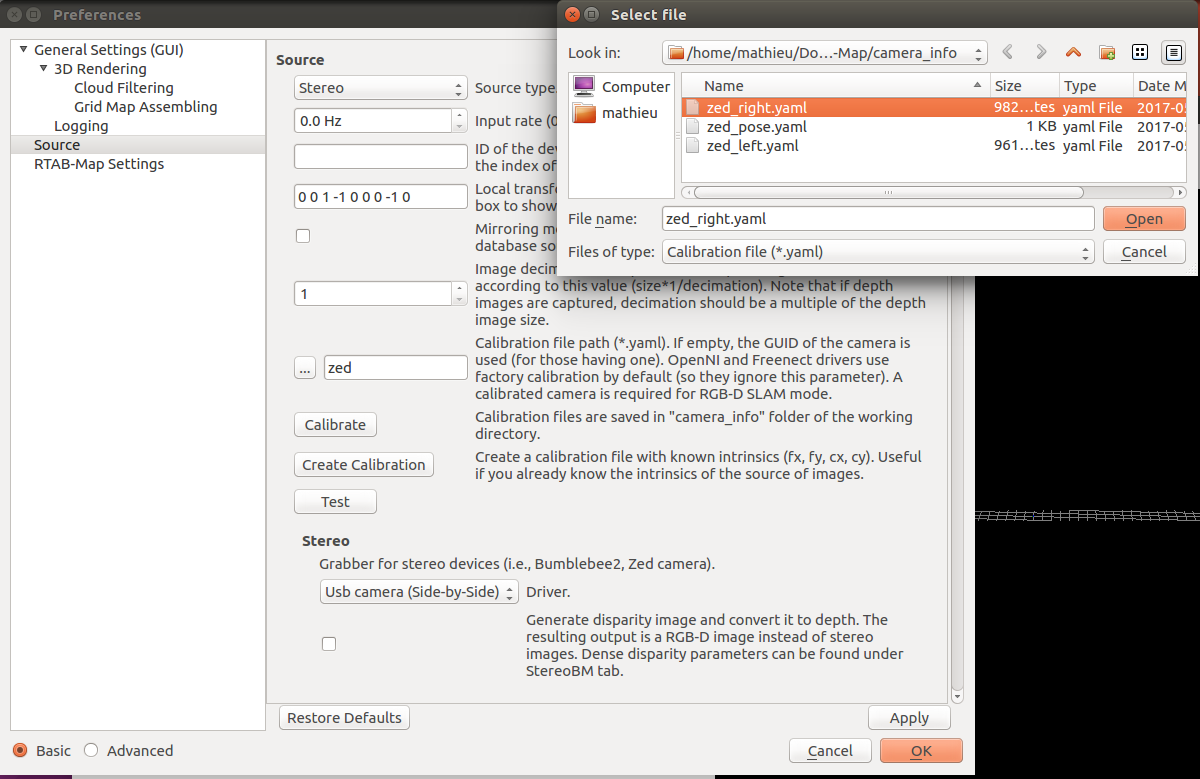This screenshot has height=779, width=1200.
Task: Select RTAB-Map Settings in the tree
Action: (x=99, y=164)
